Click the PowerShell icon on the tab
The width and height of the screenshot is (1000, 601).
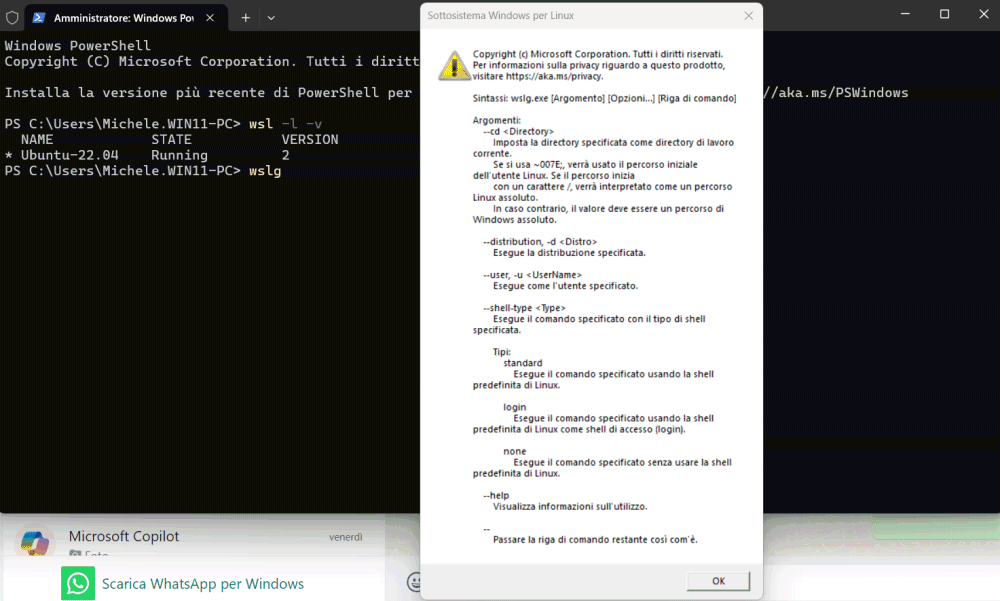pos(39,18)
